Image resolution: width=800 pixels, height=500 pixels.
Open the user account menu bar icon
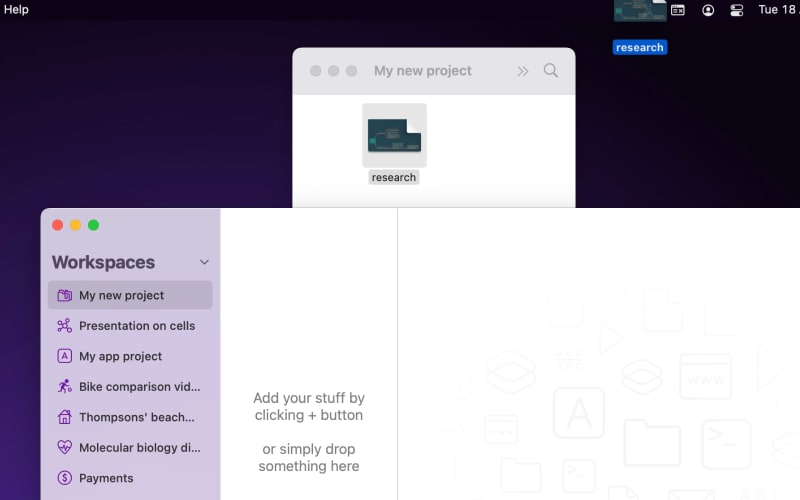tap(708, 10)
